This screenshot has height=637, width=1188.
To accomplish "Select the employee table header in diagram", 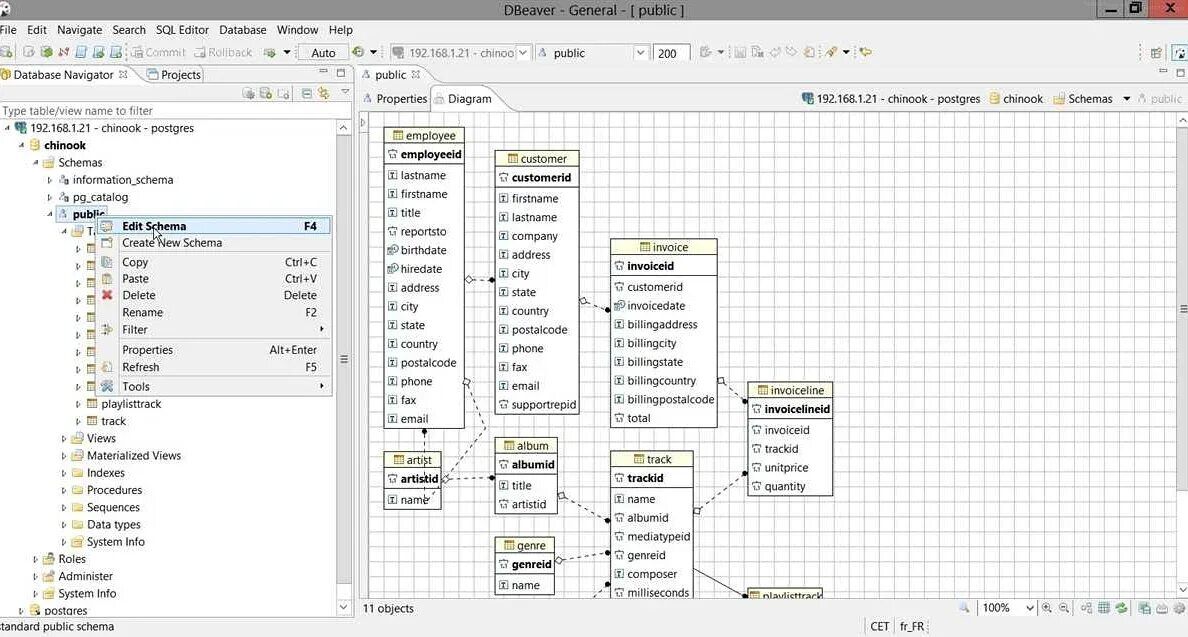I will [424, 136].
